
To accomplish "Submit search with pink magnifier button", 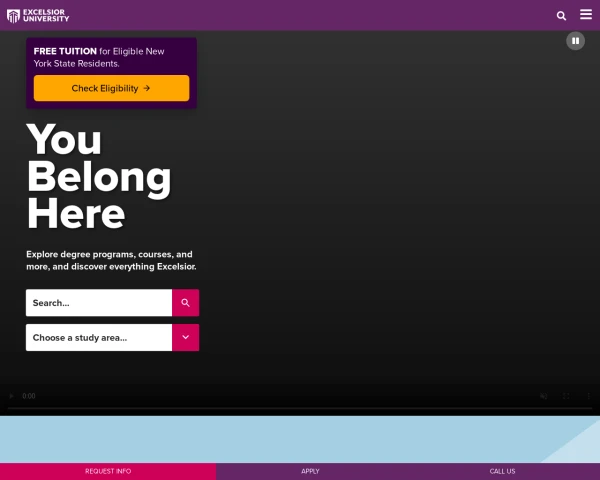I will click(186, 303).
